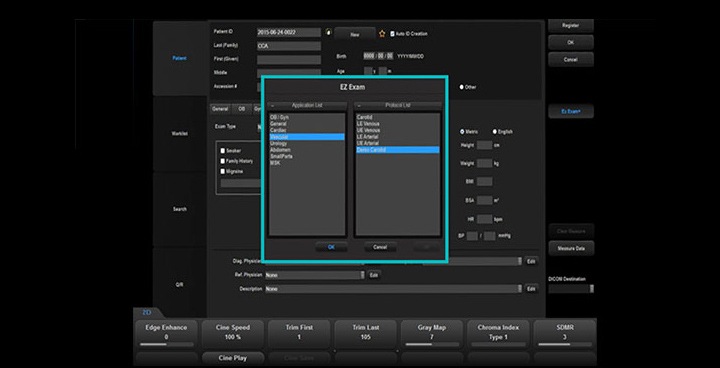The image size is (720, 368).
Task: Tick the Family History checkbox
Action: 223,161
